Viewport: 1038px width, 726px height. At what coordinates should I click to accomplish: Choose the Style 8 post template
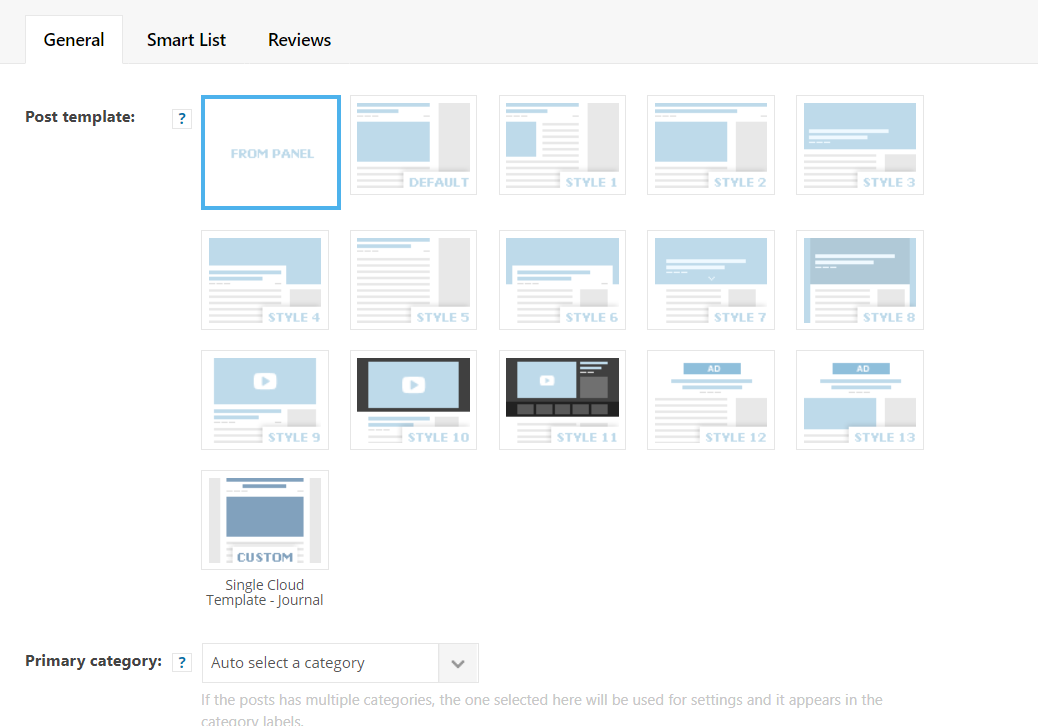pos(859,280)
